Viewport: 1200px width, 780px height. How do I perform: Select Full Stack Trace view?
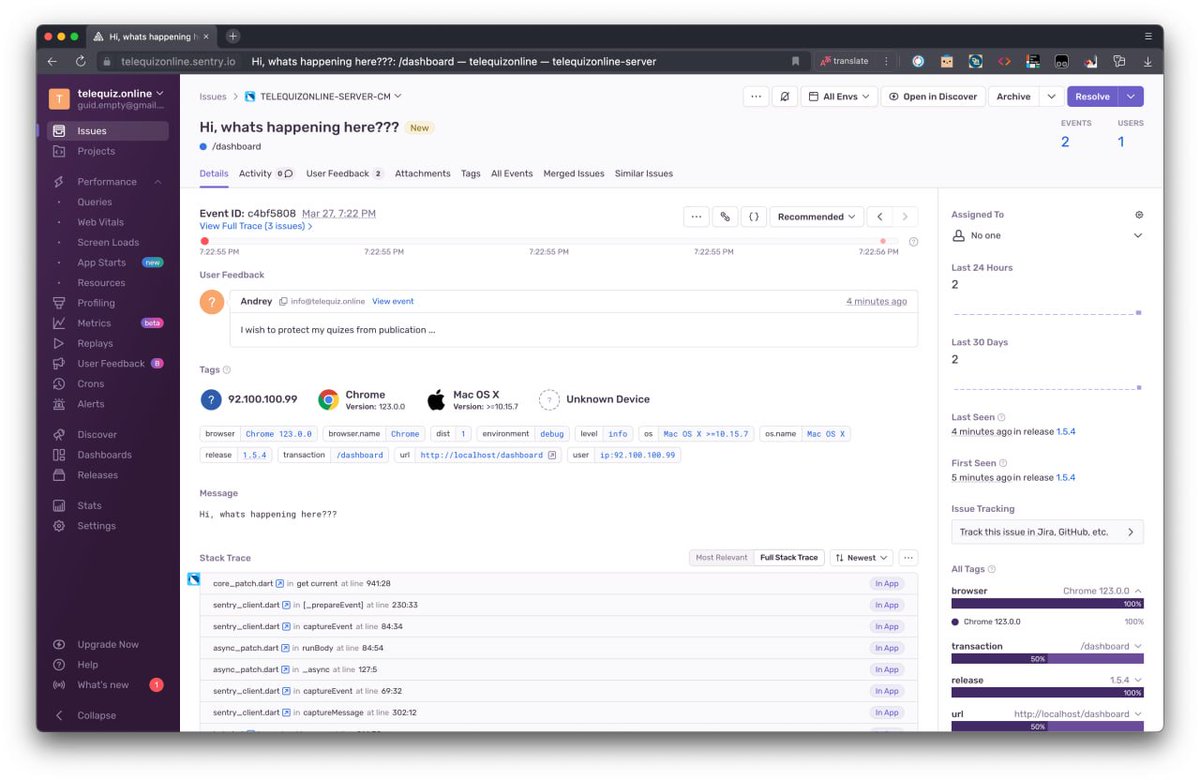789,558
